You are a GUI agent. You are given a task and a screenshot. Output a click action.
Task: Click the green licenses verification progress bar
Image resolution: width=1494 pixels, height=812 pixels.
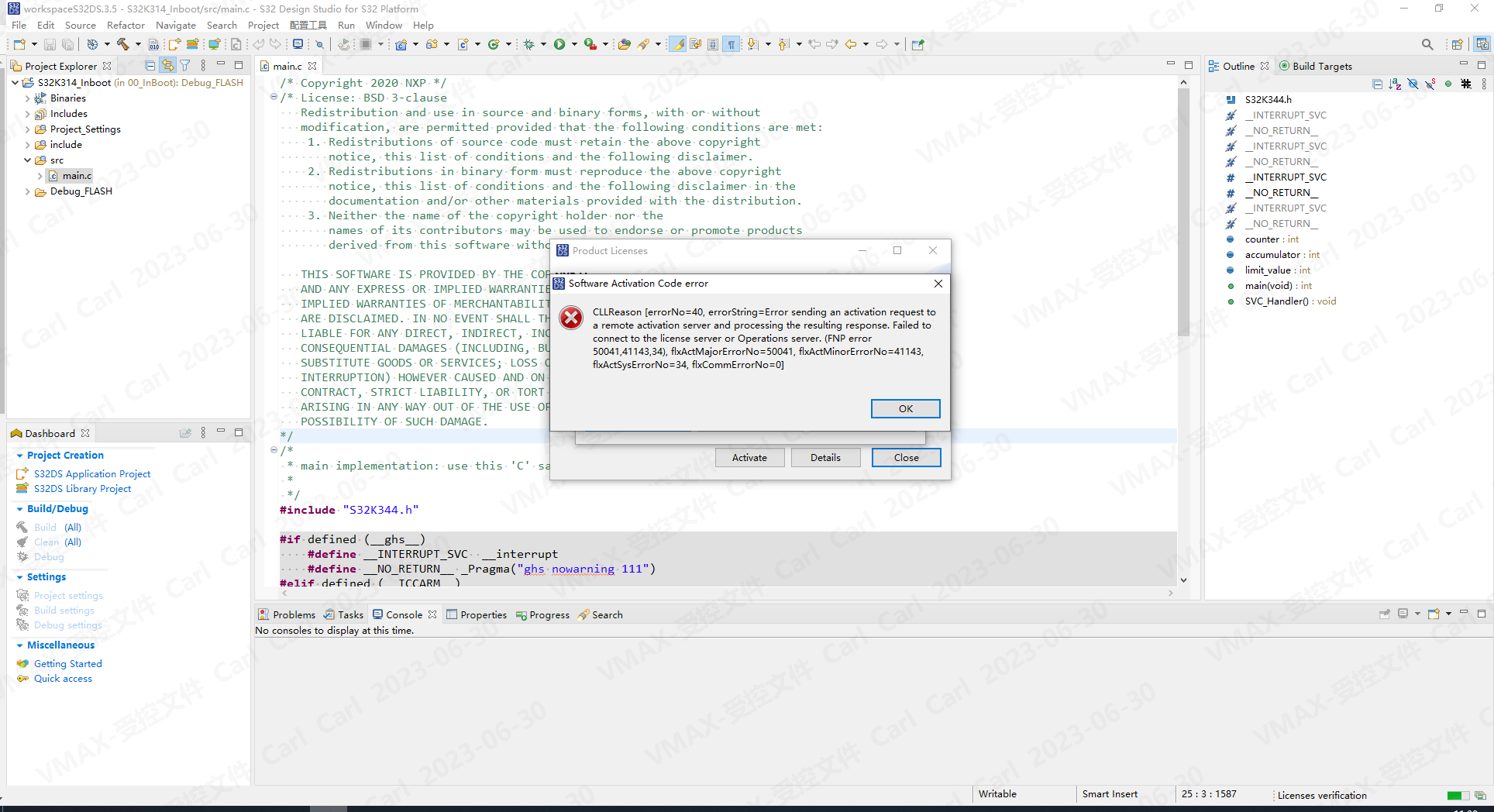click(x=1456, y=796)
